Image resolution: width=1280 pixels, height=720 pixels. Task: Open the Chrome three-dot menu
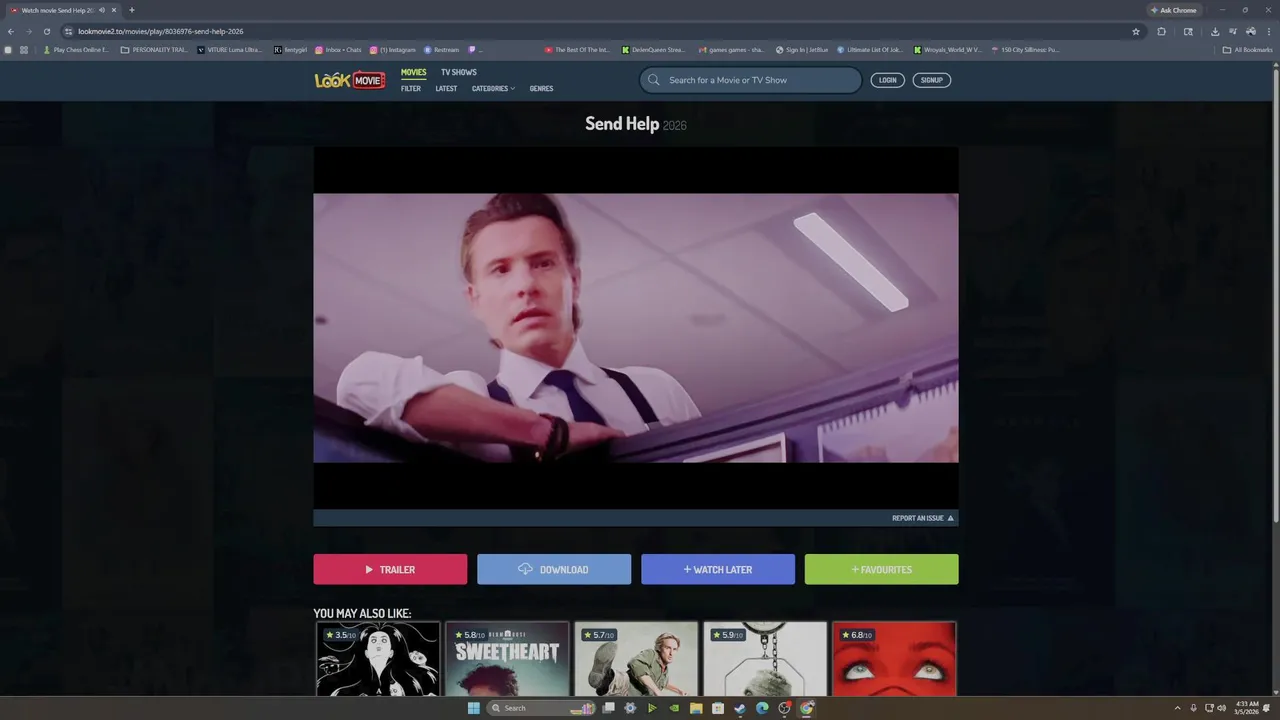[x=1269, y=31]
